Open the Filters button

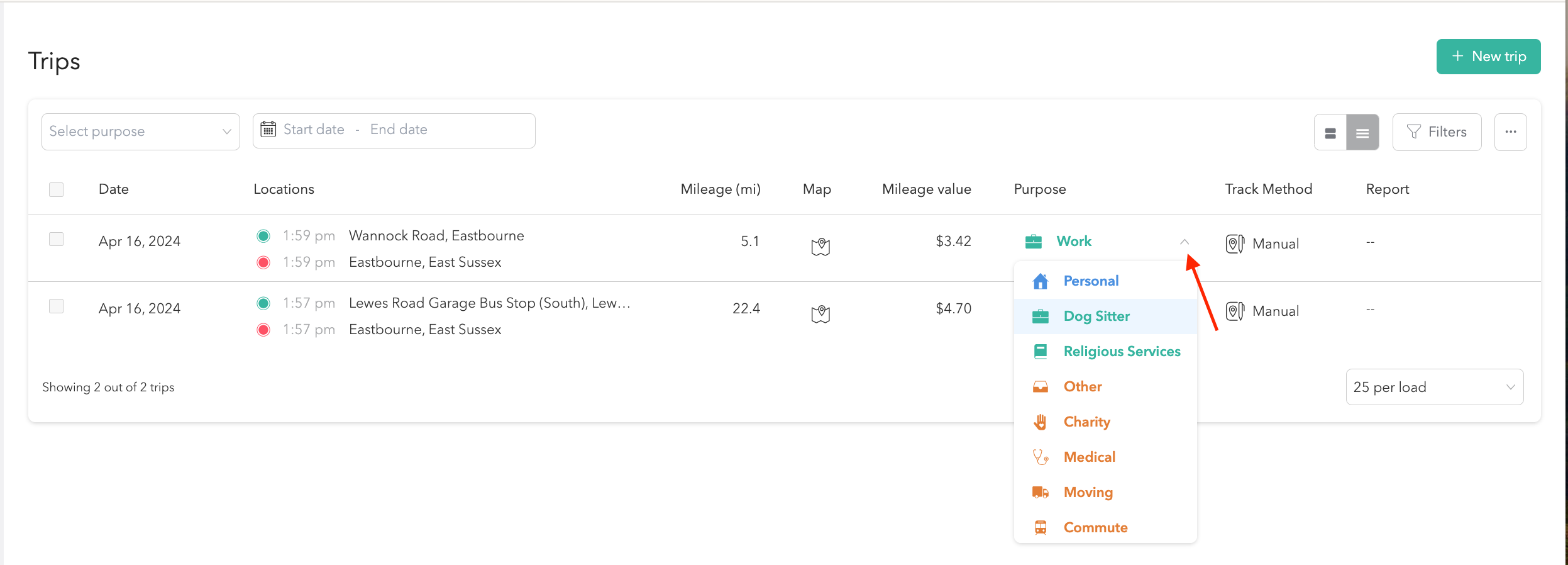[1437, 132]
